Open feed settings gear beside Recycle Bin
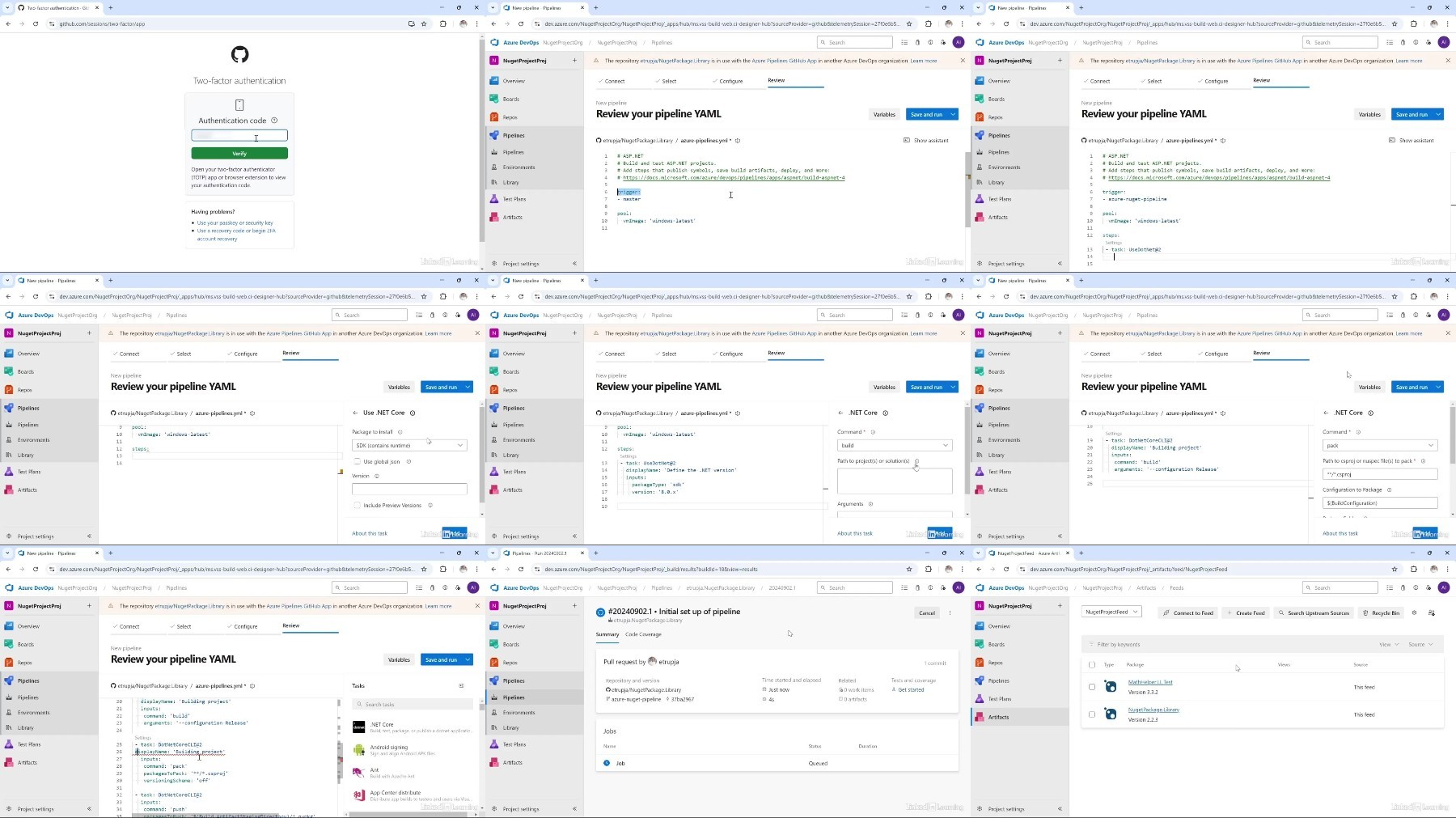The height and width of the screenshot is (818, 1456). pyautogui.click(x=1414, y=612)
